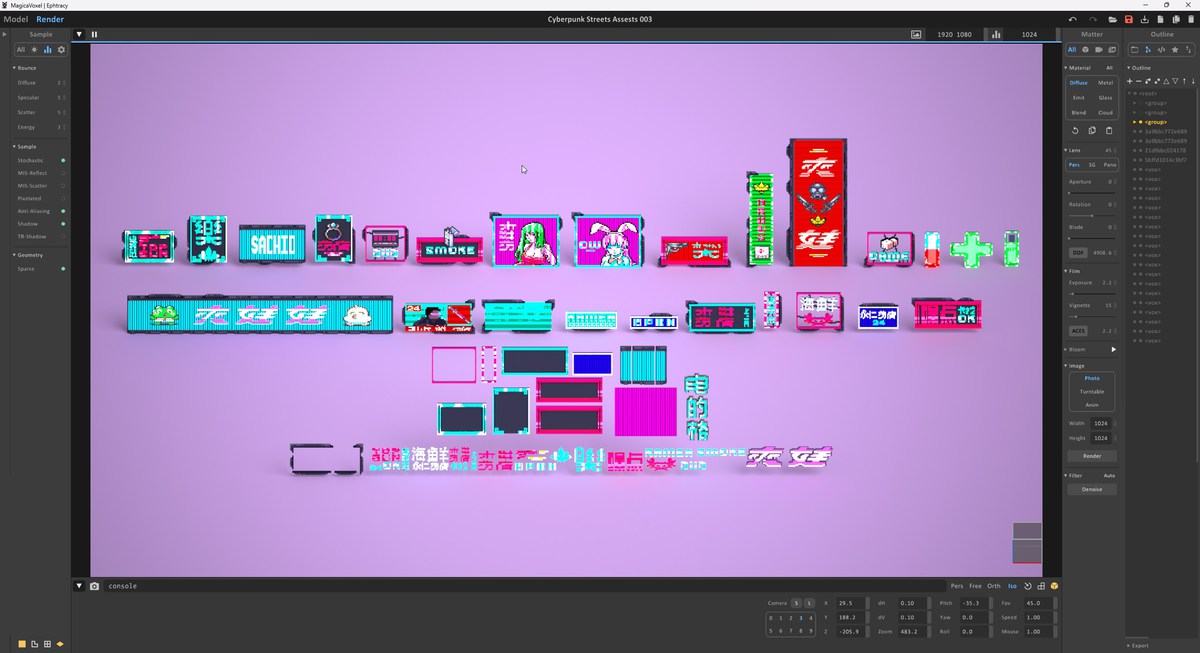Image resolution: width=1200 pixels, height=653 pixels.
Task: Click the Denoise button
Action: (x=1092, y=489)
